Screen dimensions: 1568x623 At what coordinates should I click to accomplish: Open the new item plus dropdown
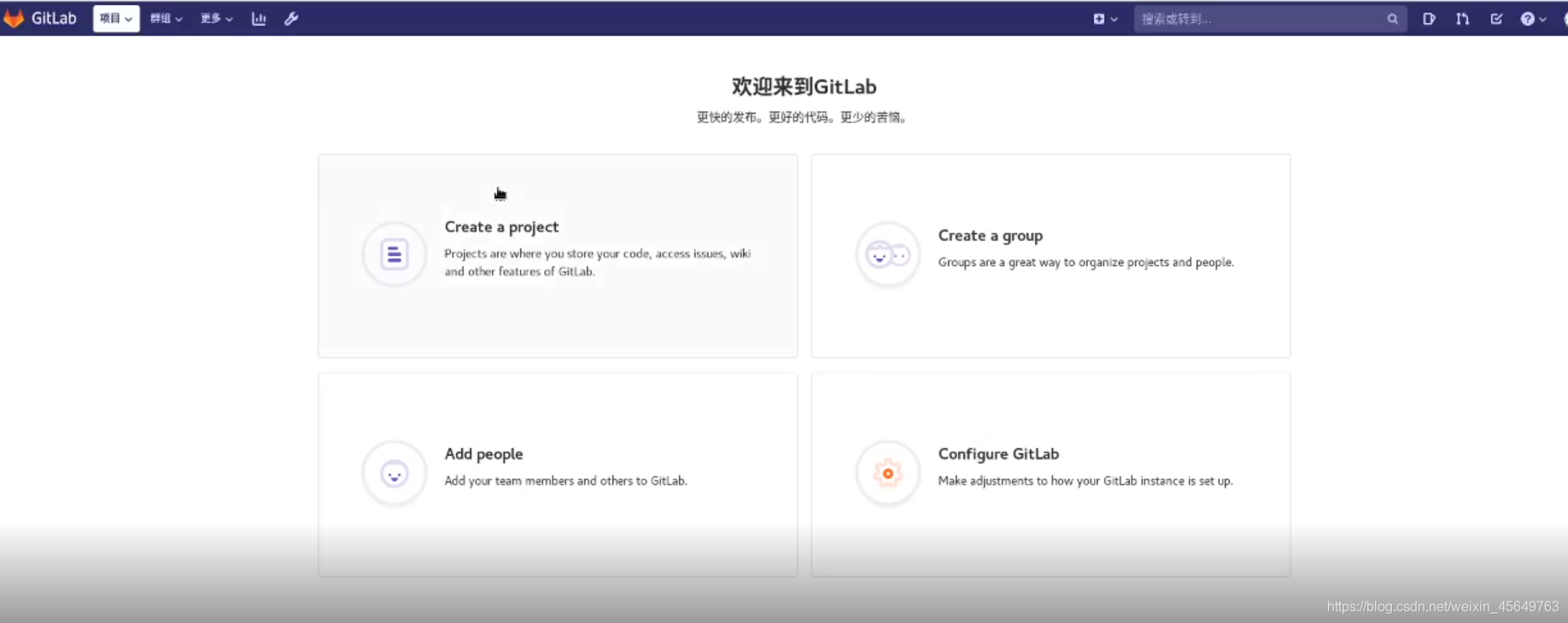click(1105, 19)
